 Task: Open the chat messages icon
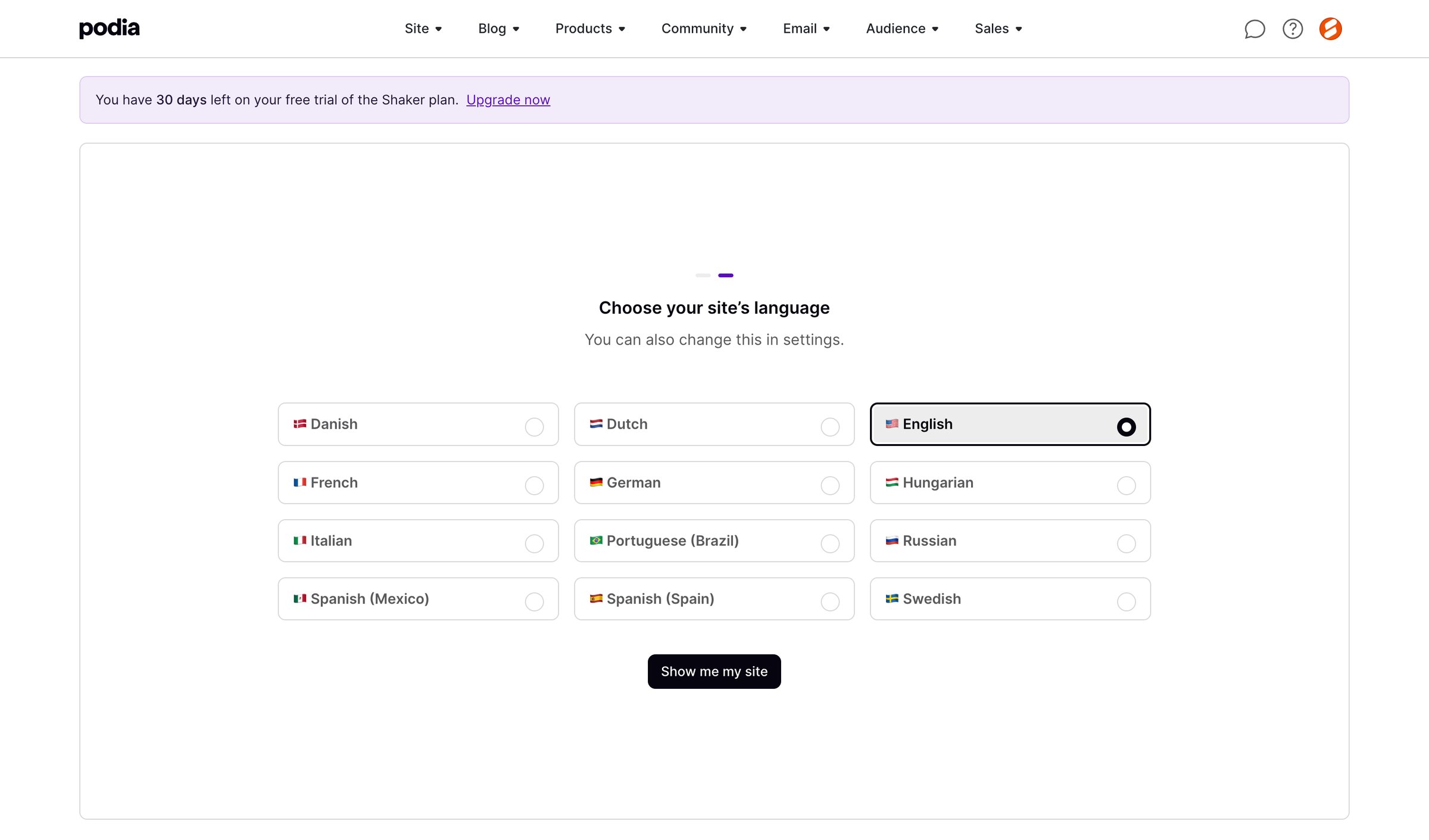click(1255, 29)
